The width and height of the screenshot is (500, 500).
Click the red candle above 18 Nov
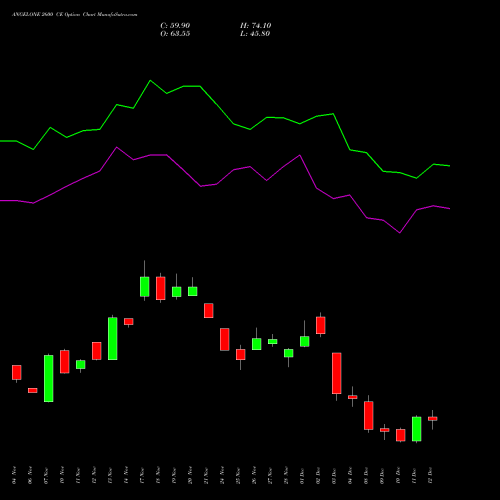(x=161, y=288)
